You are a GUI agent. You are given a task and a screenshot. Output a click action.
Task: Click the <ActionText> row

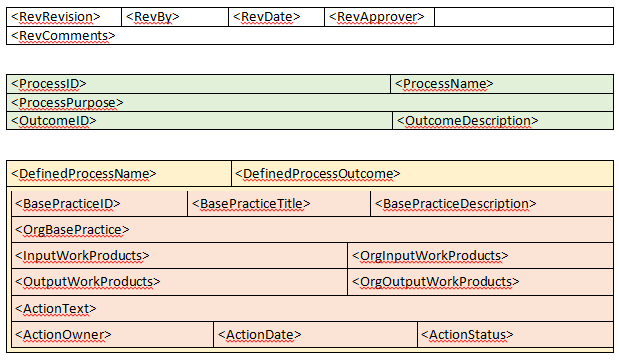click(312, 308)
